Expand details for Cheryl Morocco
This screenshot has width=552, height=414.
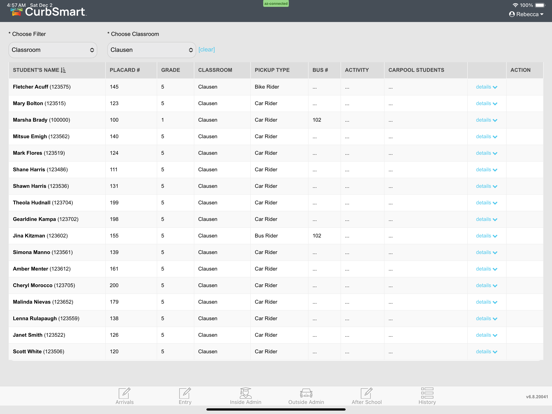(x=486, y=286)
